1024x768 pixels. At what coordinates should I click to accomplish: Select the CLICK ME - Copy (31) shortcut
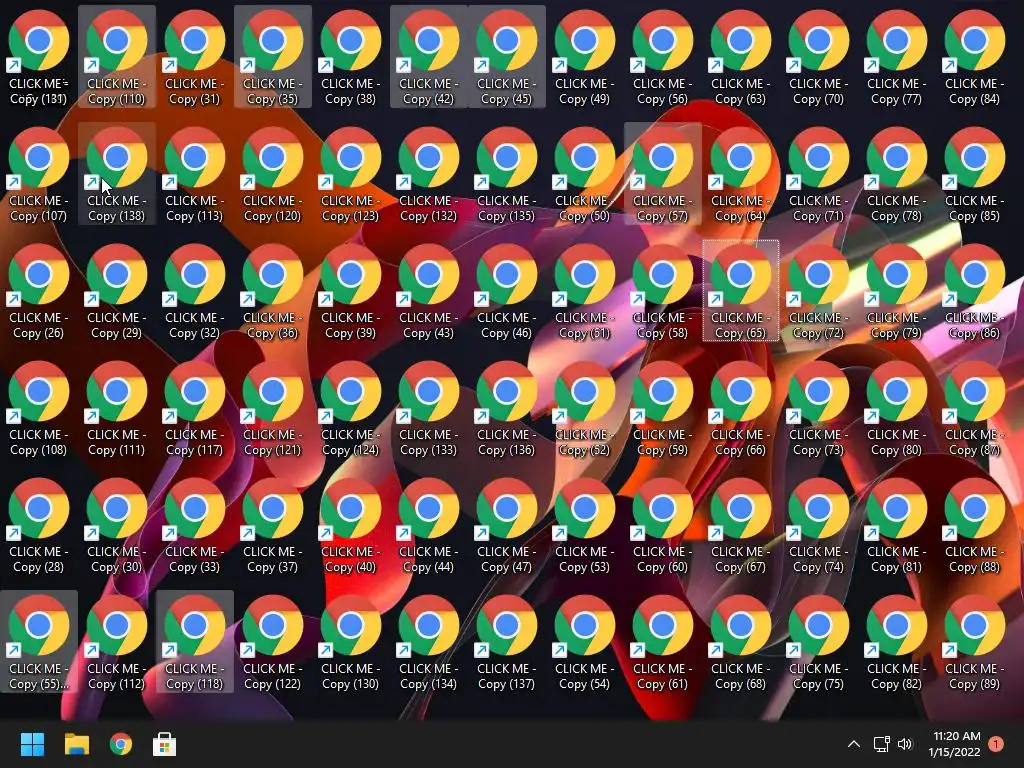pyautogui.click(x=195, y=57)
